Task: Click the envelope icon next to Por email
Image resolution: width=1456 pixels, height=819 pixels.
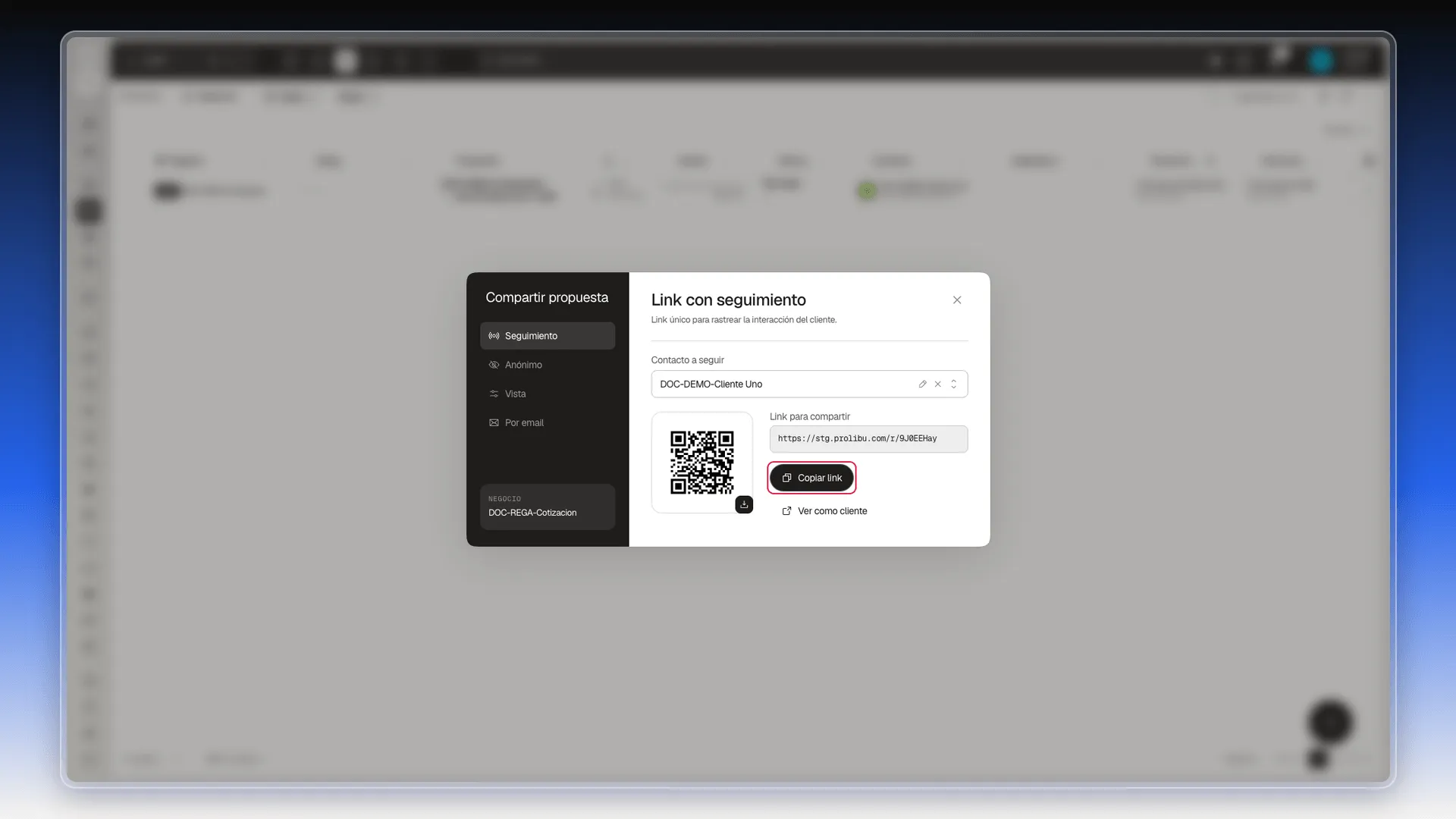Action: tap(494, 422)
